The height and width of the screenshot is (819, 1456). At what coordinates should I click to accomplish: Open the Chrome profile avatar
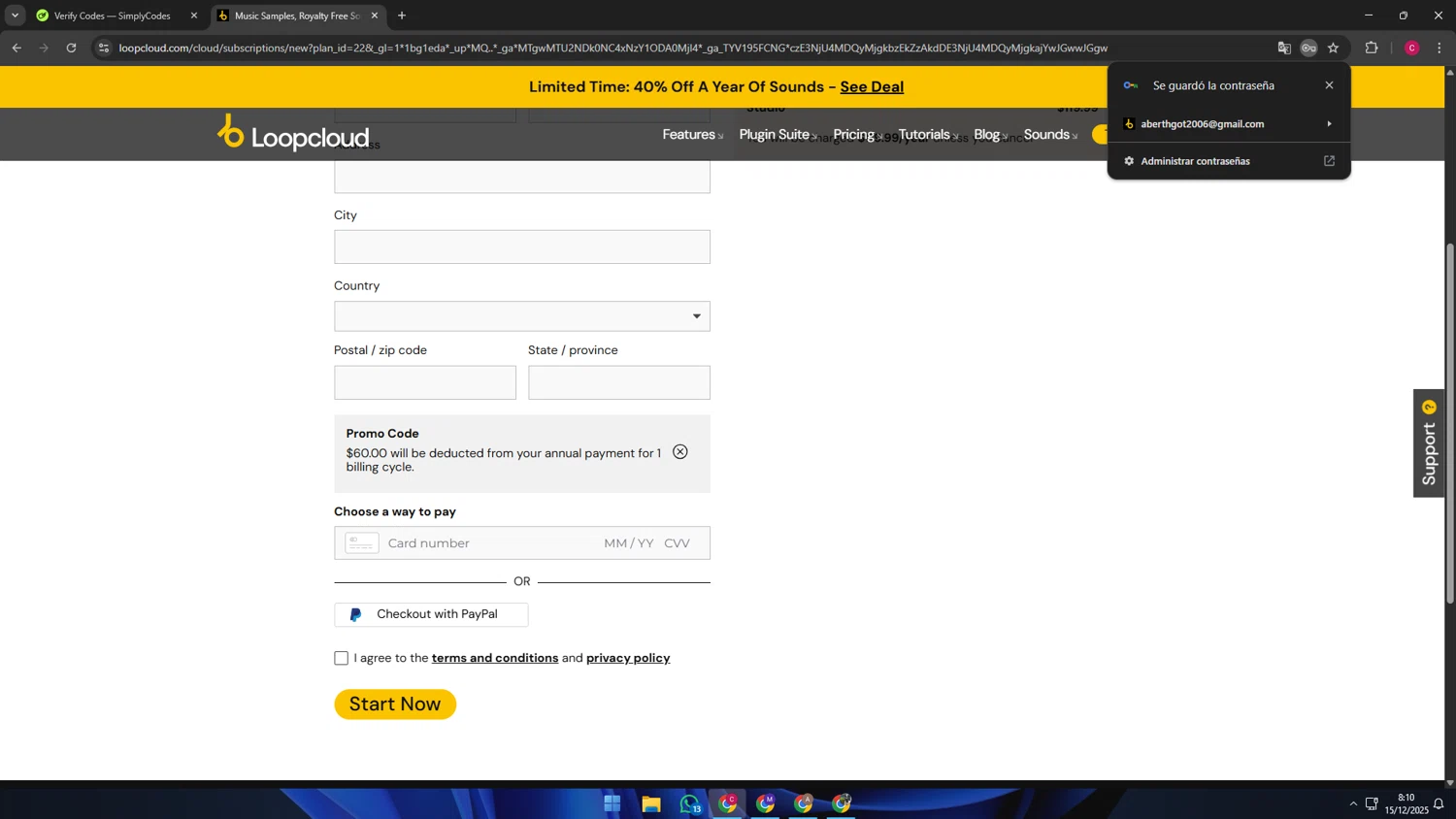pyautogui.click(x=1412, y=48)
